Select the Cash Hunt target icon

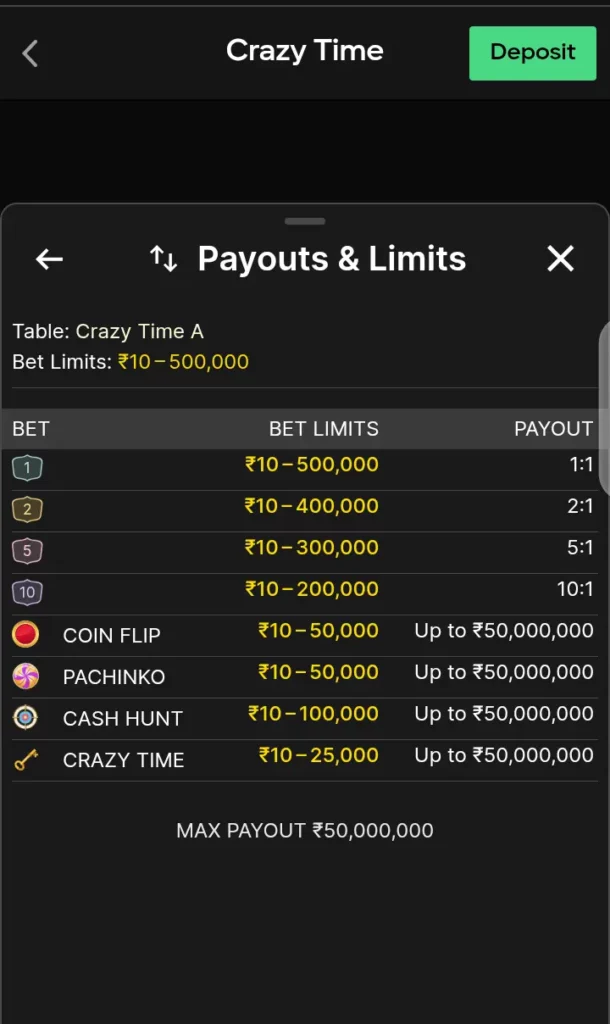click(27, 717)
